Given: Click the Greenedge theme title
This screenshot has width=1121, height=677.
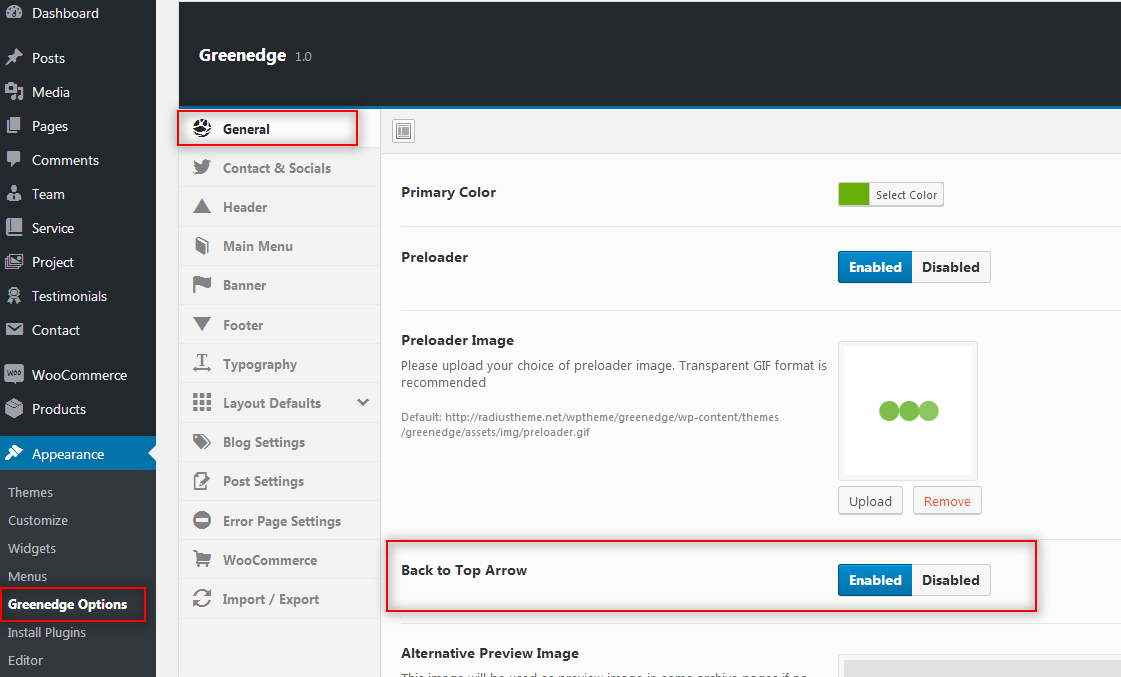Looking at the screenshot, I should [242, 55].
